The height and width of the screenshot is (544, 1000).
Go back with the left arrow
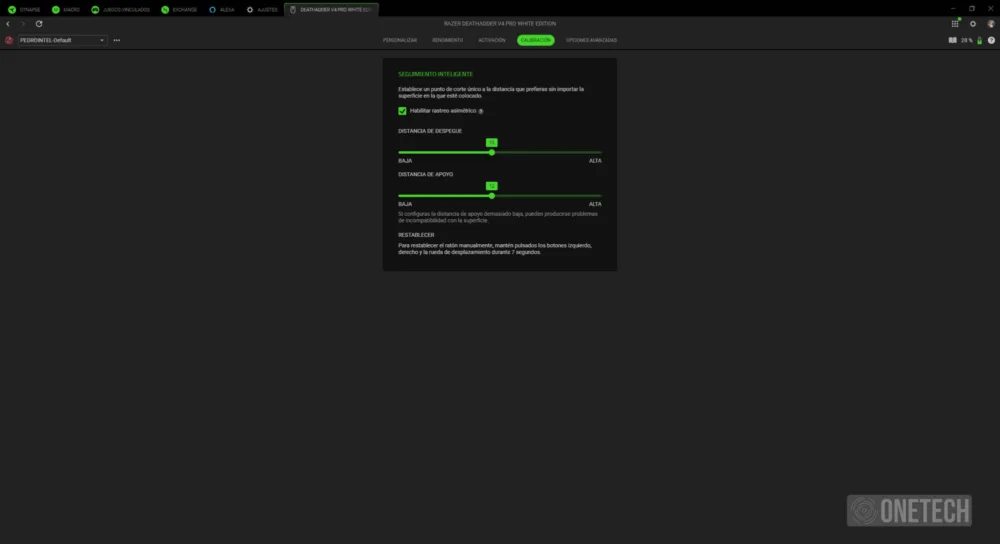click(8, 24)
